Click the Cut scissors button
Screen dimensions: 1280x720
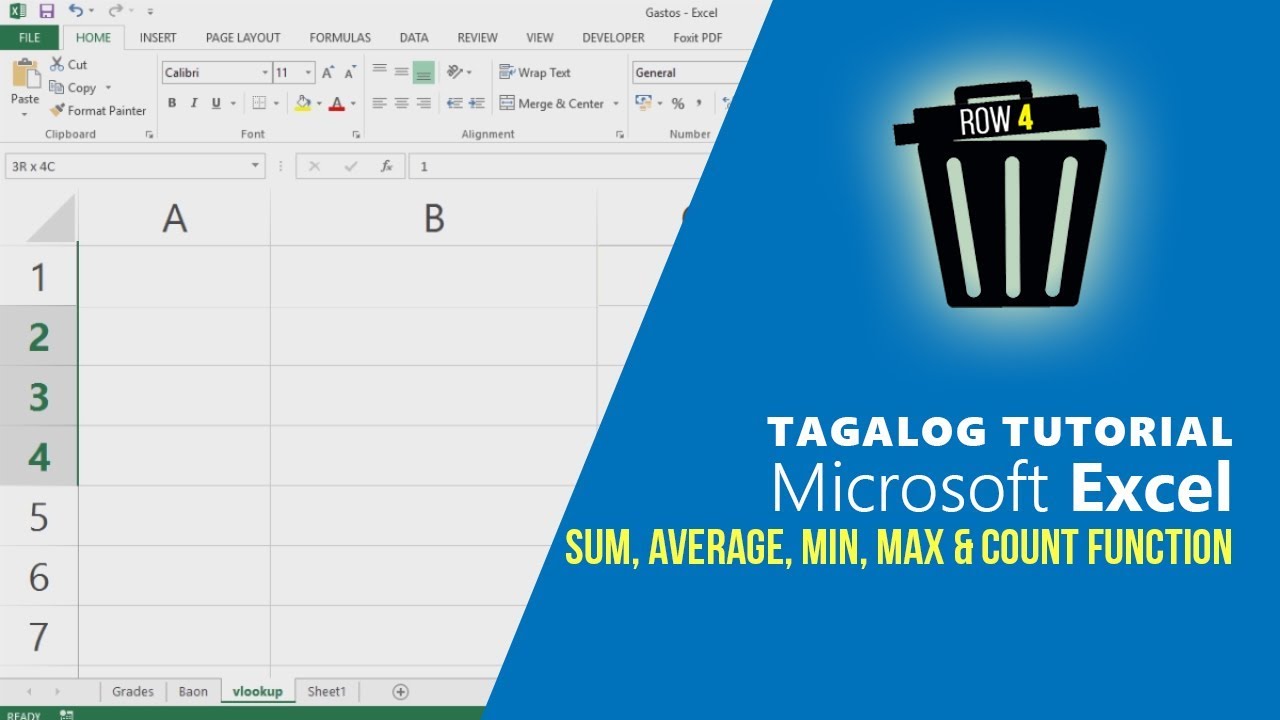[x=68, y=65]
